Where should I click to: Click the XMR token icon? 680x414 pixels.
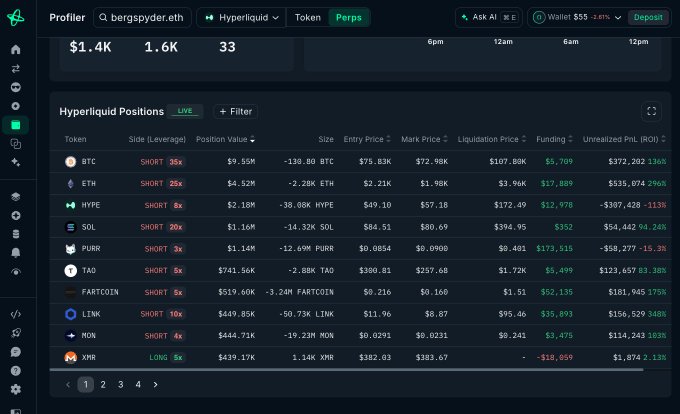pos(70,357)
